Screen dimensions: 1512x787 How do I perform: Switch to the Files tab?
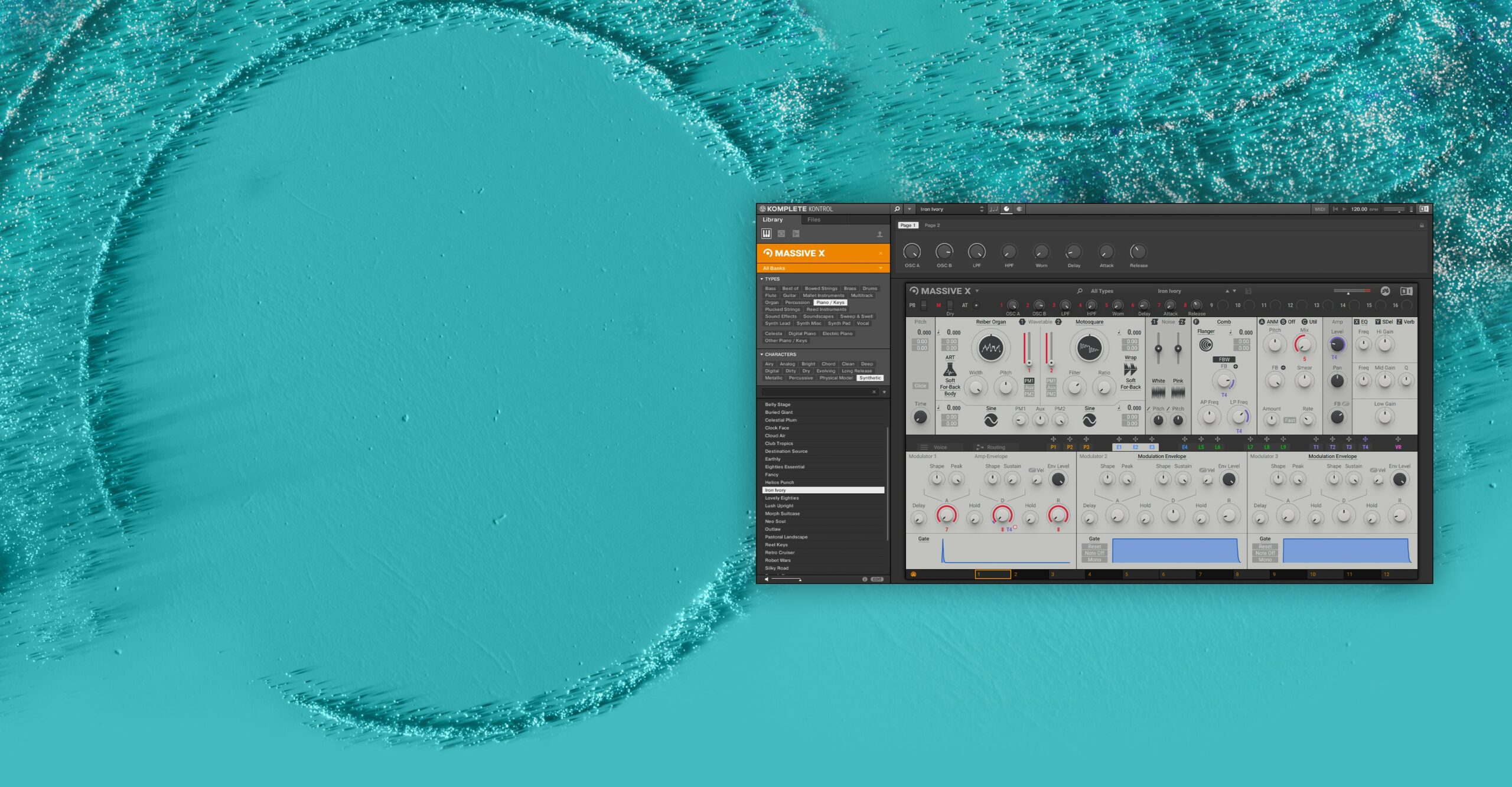point(813,220)
